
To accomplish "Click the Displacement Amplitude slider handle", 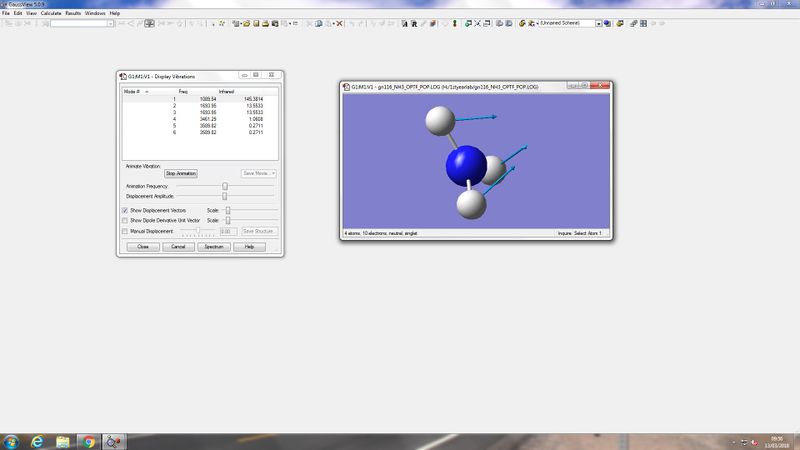I will point(224,196).
